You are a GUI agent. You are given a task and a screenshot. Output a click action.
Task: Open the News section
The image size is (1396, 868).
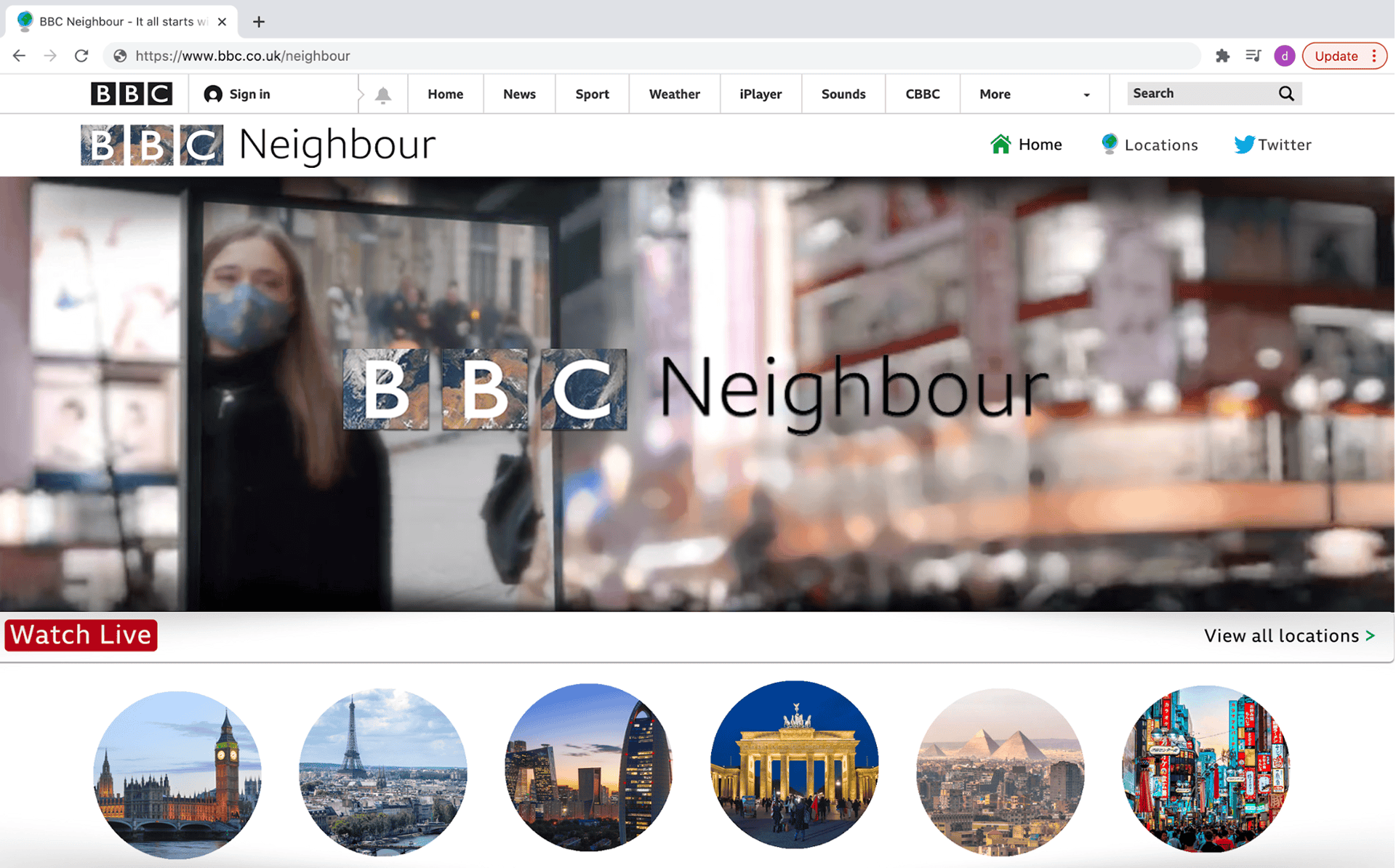[519, 94]
